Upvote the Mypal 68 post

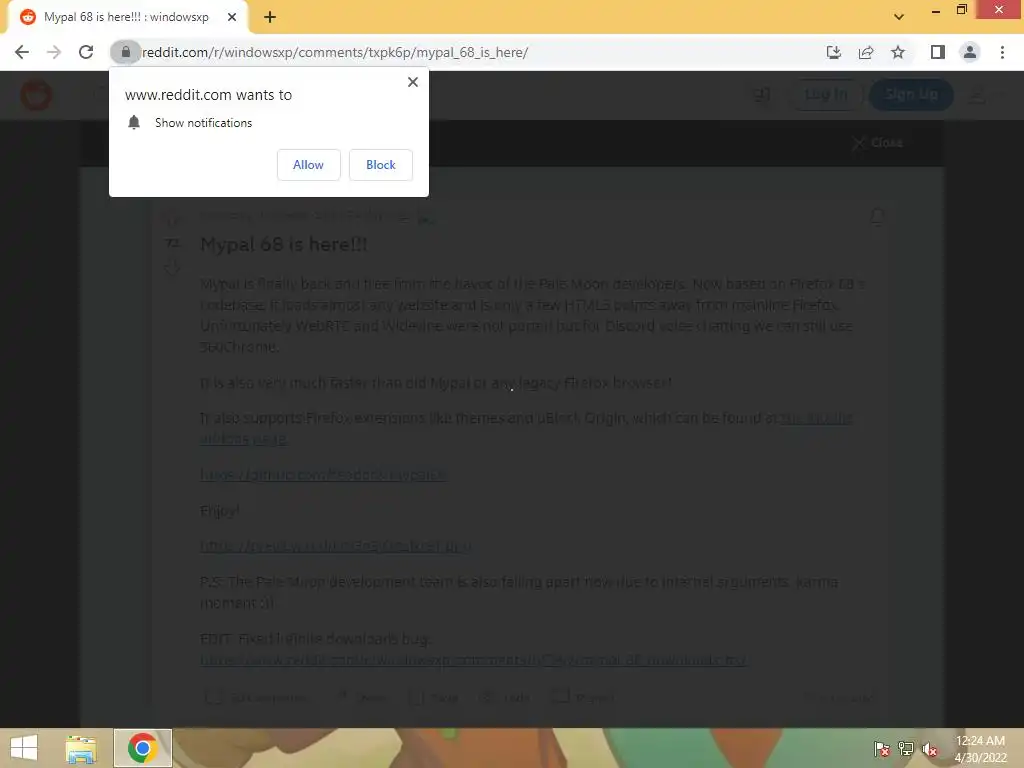(172, 217)
